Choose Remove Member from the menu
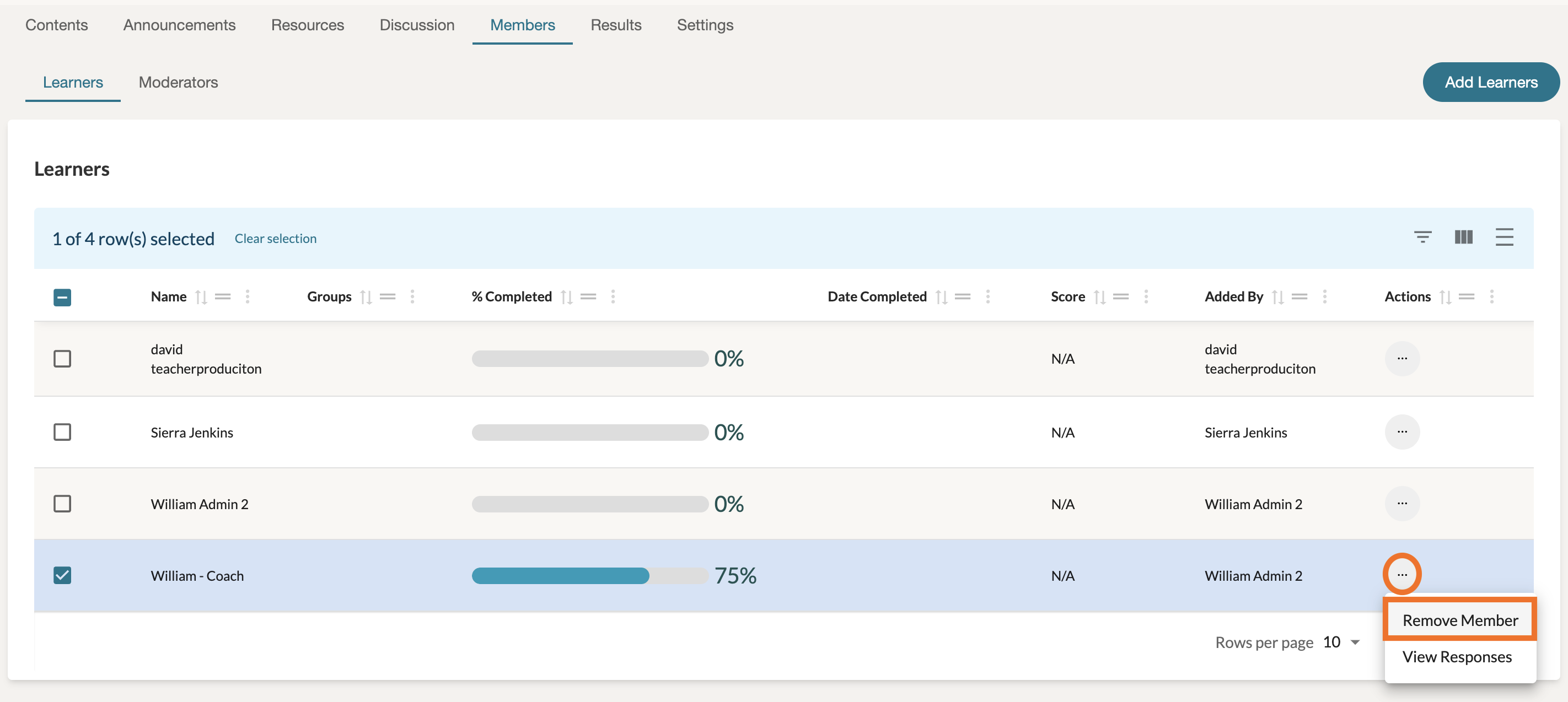1568x702 pixels. (x=1459, y=620)
